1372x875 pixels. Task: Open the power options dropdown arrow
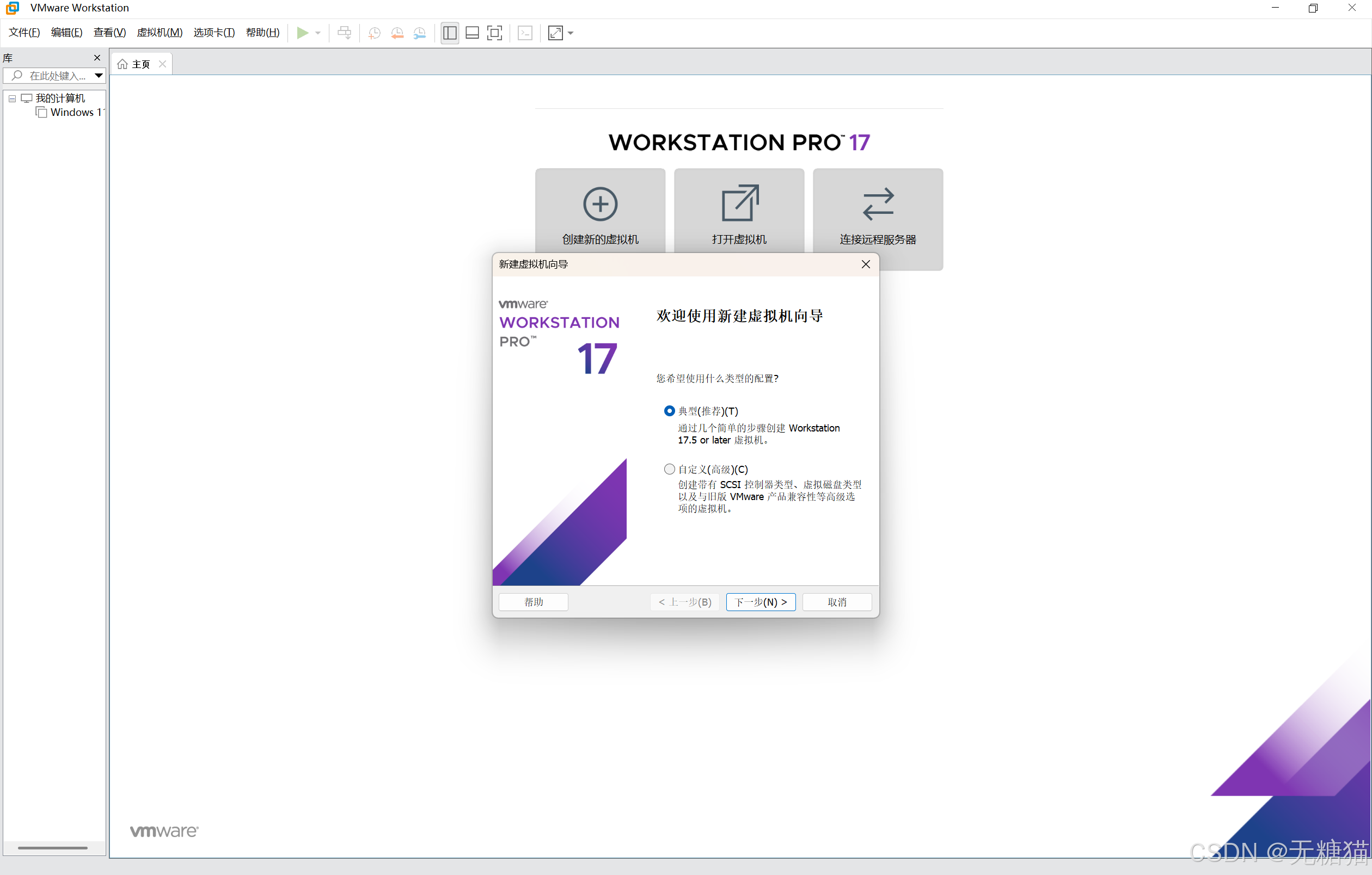click(318, 33)
